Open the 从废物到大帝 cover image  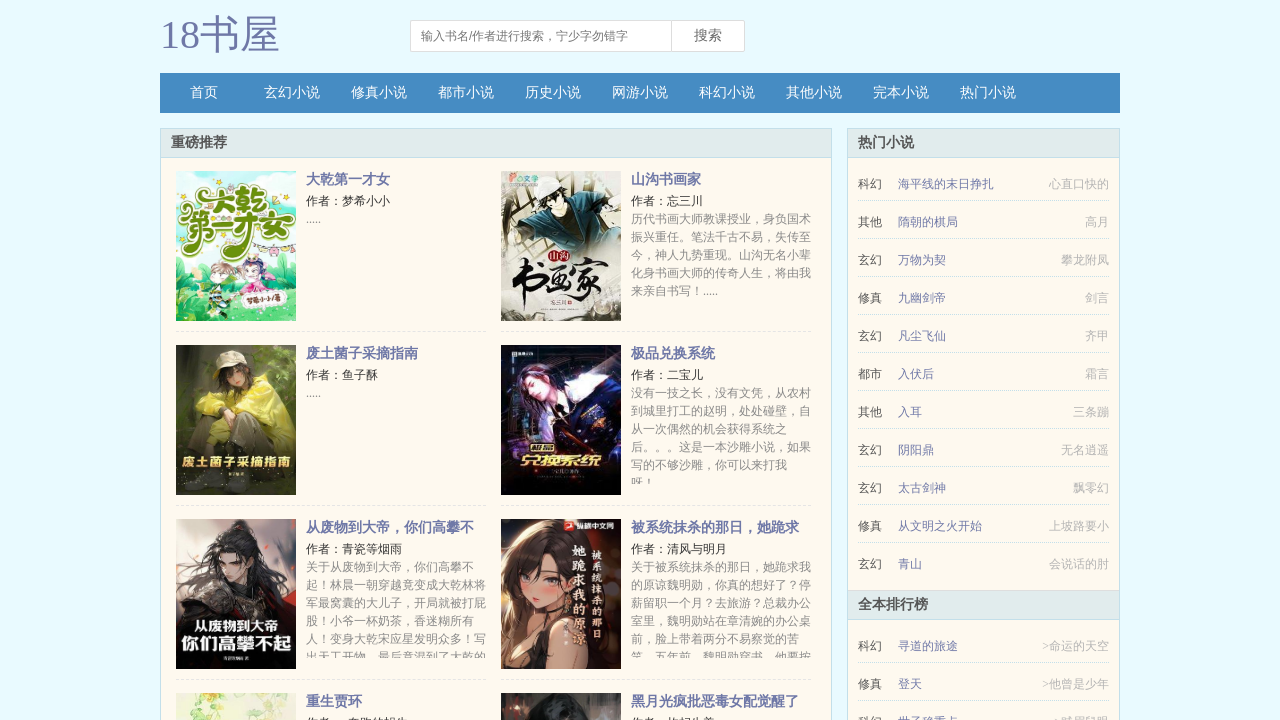(x=236, y=594)
